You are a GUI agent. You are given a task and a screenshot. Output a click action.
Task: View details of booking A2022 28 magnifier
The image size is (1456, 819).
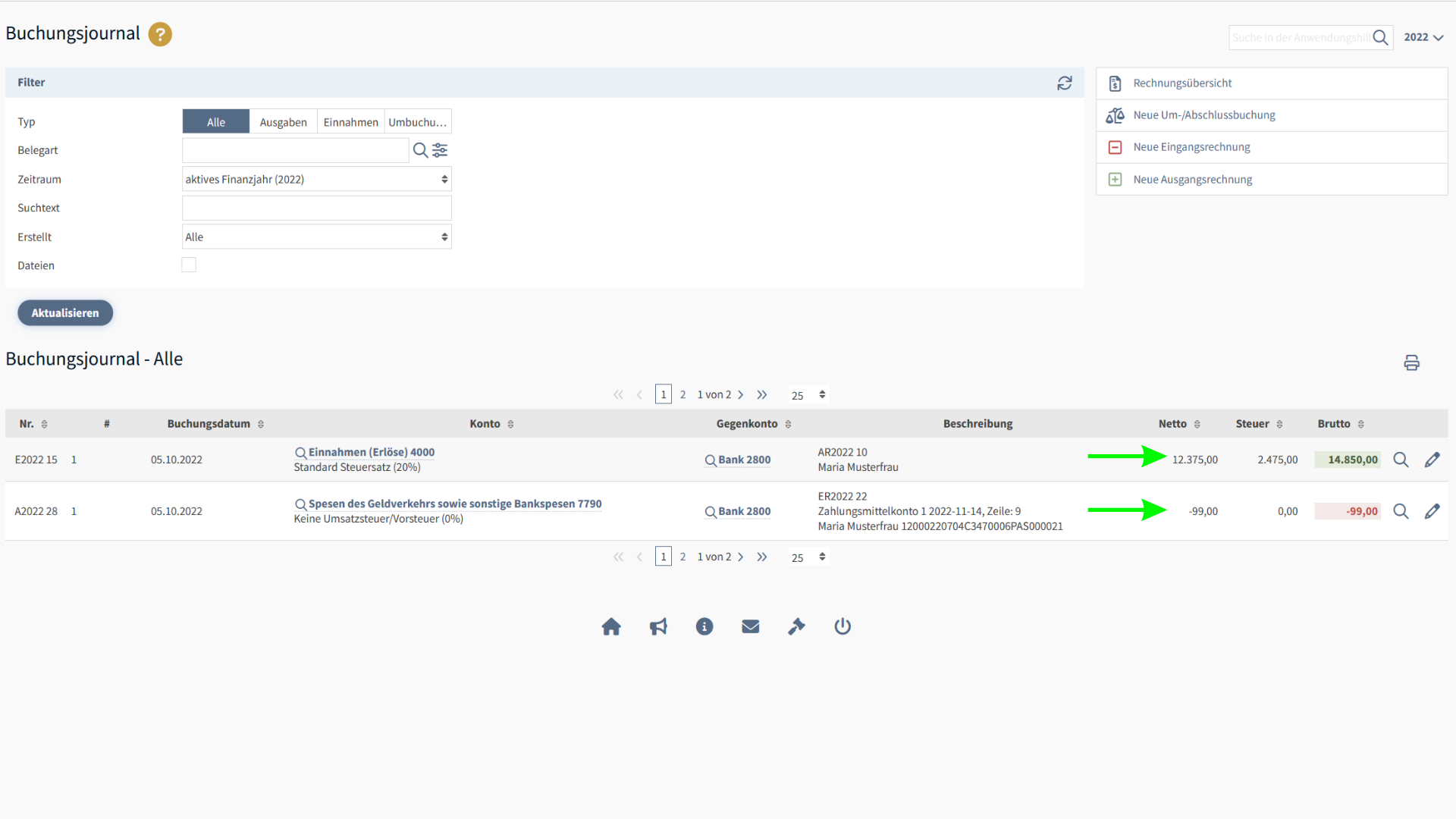point(1401,511)
